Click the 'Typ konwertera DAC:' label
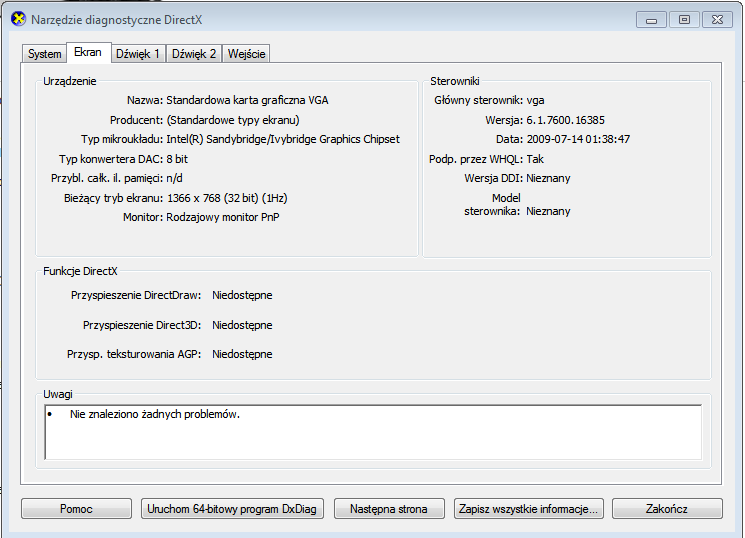The image size is (745, 538). coord(111,159)
